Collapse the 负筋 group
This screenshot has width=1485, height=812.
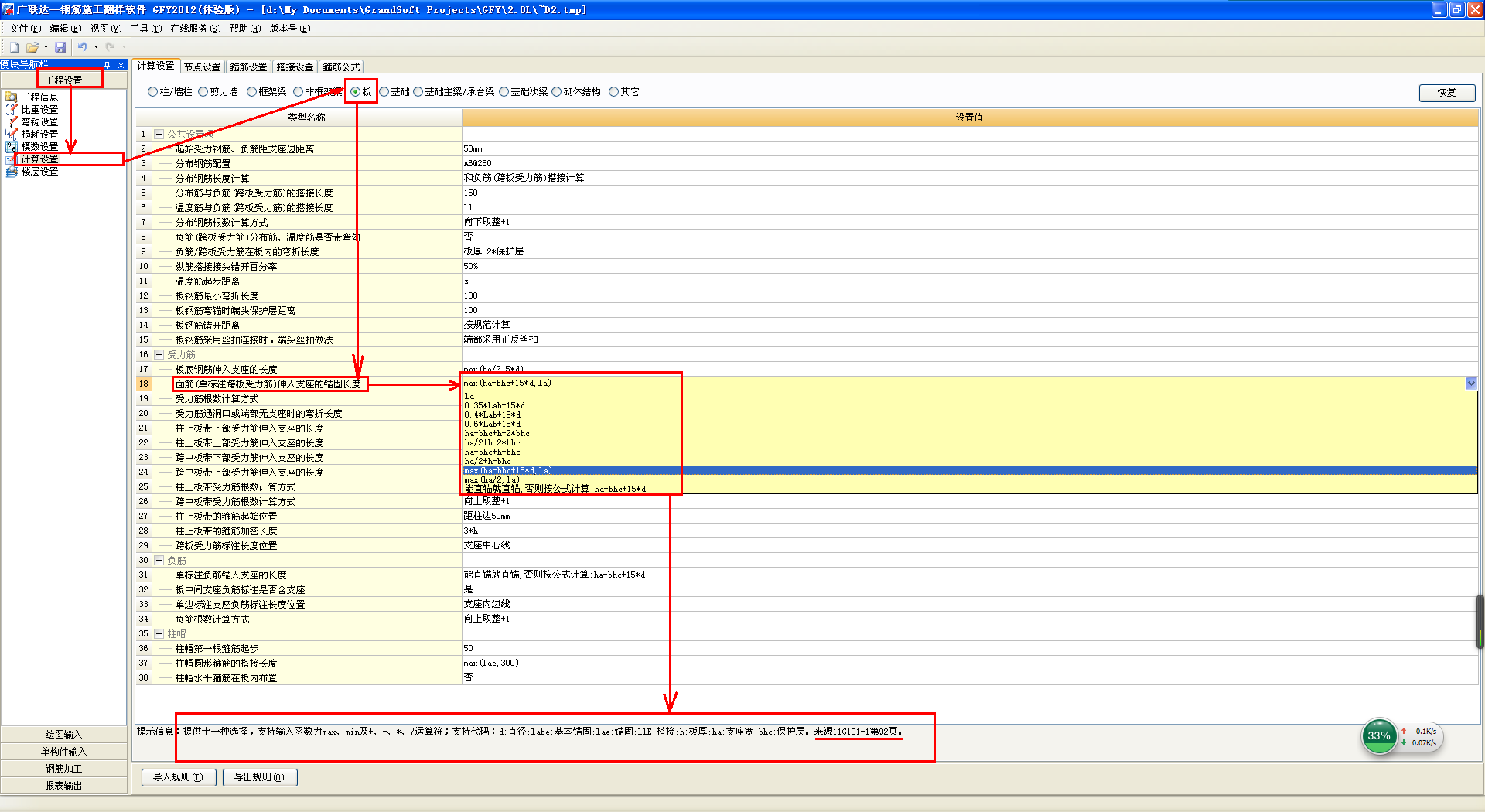coord(159,560)
